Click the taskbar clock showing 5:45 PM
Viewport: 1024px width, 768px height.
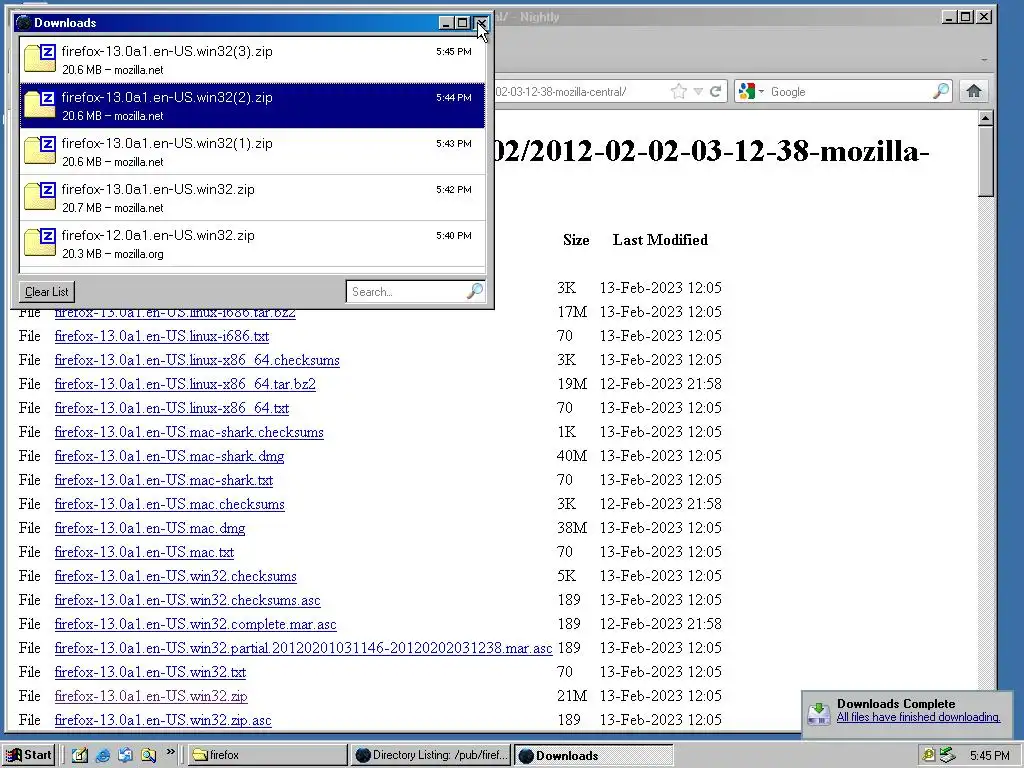[x=989, y=756]
